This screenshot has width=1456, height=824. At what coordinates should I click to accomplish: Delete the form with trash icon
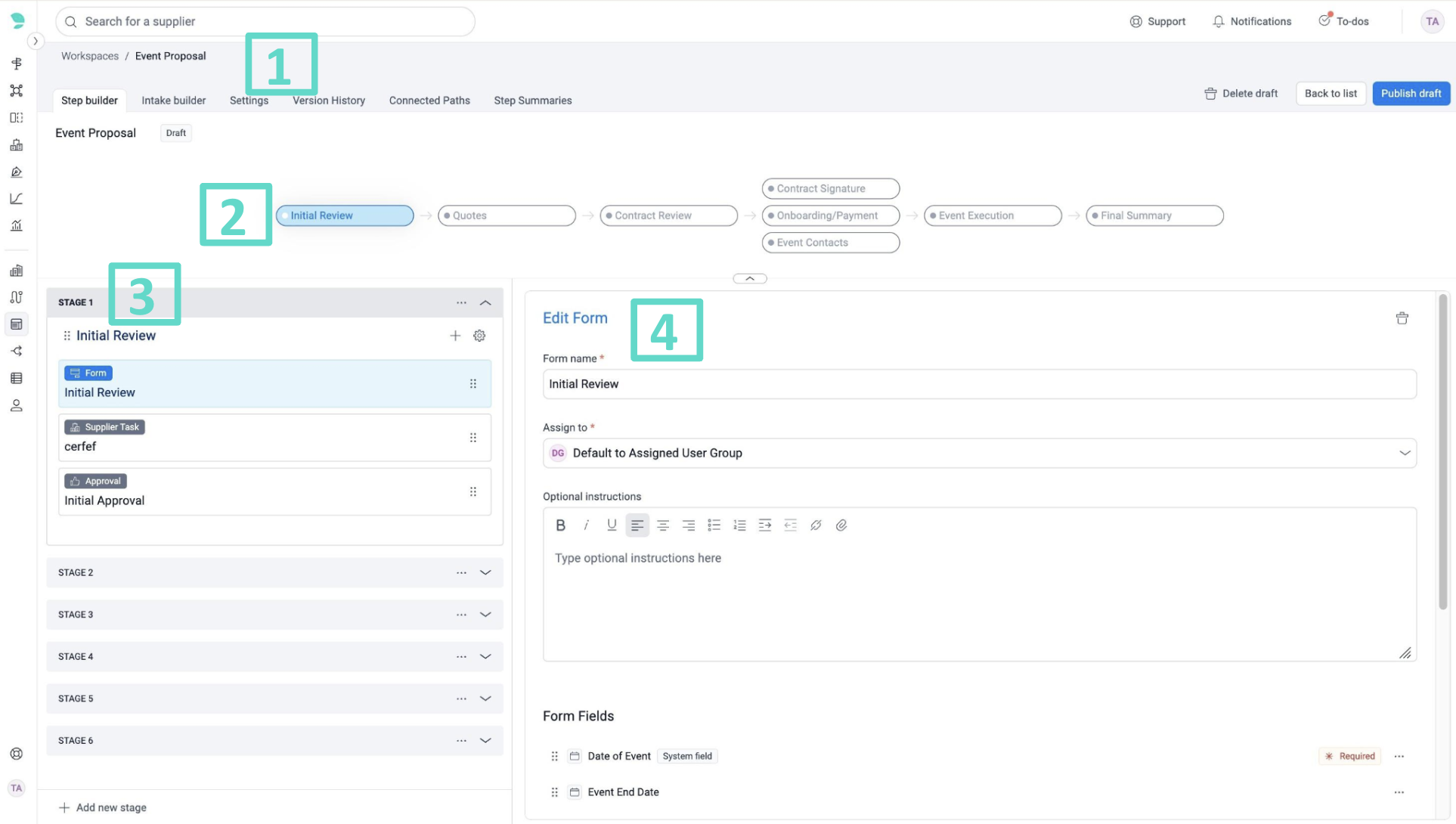click(1402, 318)
